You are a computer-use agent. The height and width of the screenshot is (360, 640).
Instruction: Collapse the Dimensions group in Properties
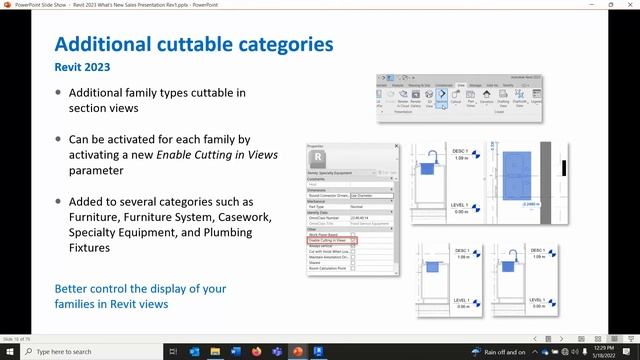point(391,190)
